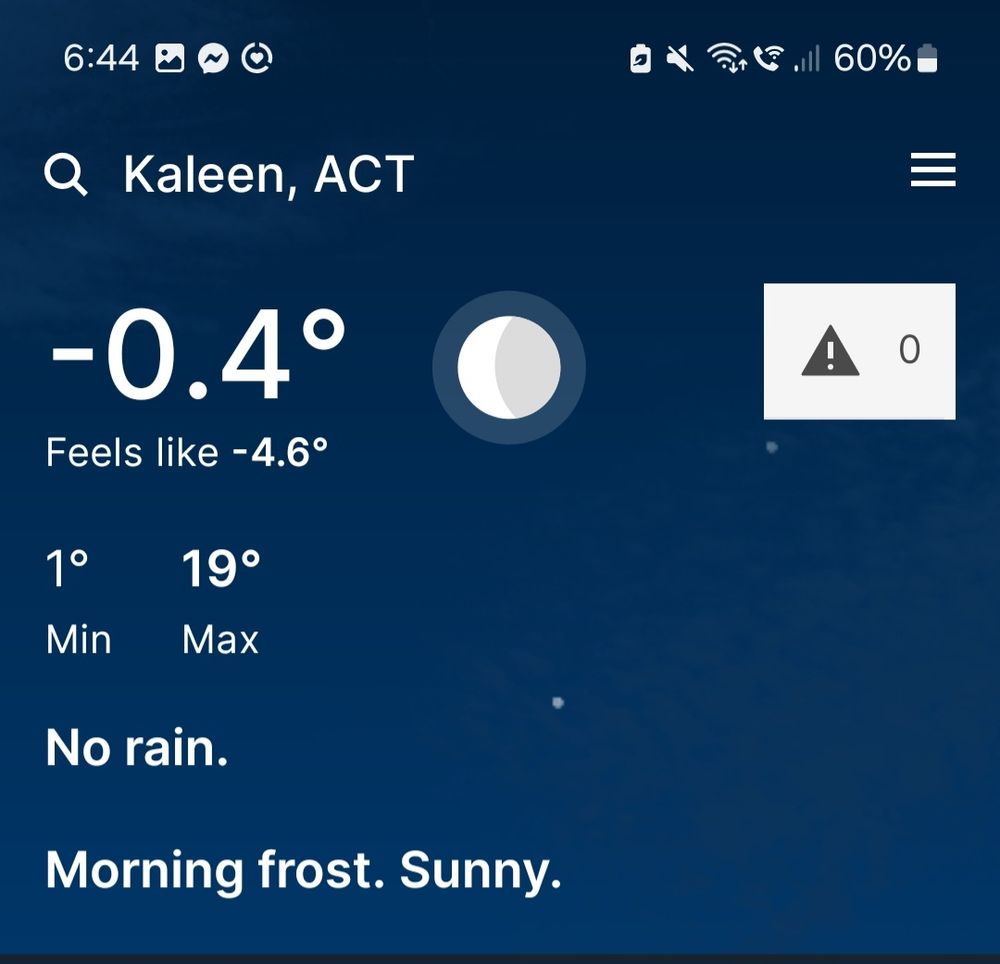Click the moon phase weather icon
Screen dimensions: 1000x964
point(509,367)
